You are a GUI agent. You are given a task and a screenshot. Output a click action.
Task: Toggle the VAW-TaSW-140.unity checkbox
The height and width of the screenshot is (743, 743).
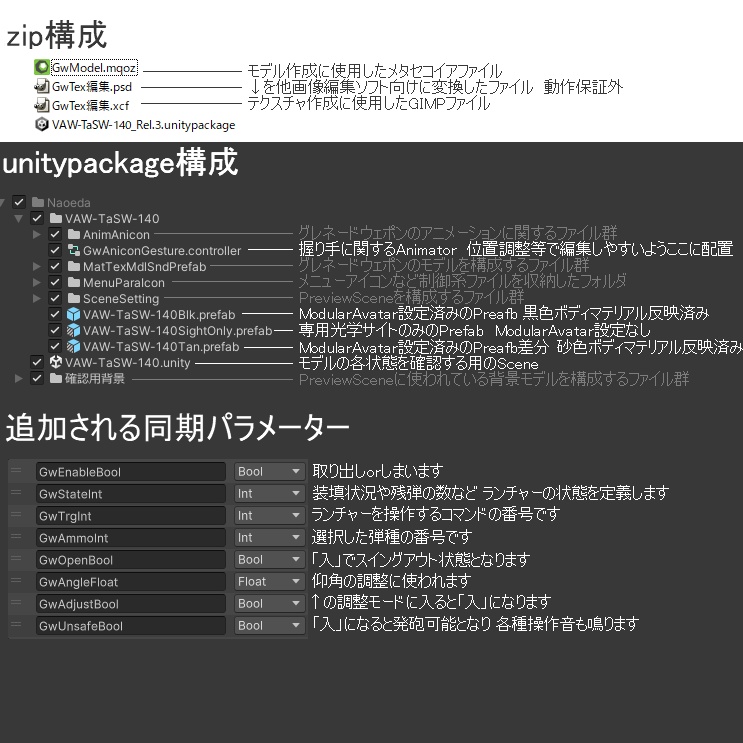click(x=37, y=362)
